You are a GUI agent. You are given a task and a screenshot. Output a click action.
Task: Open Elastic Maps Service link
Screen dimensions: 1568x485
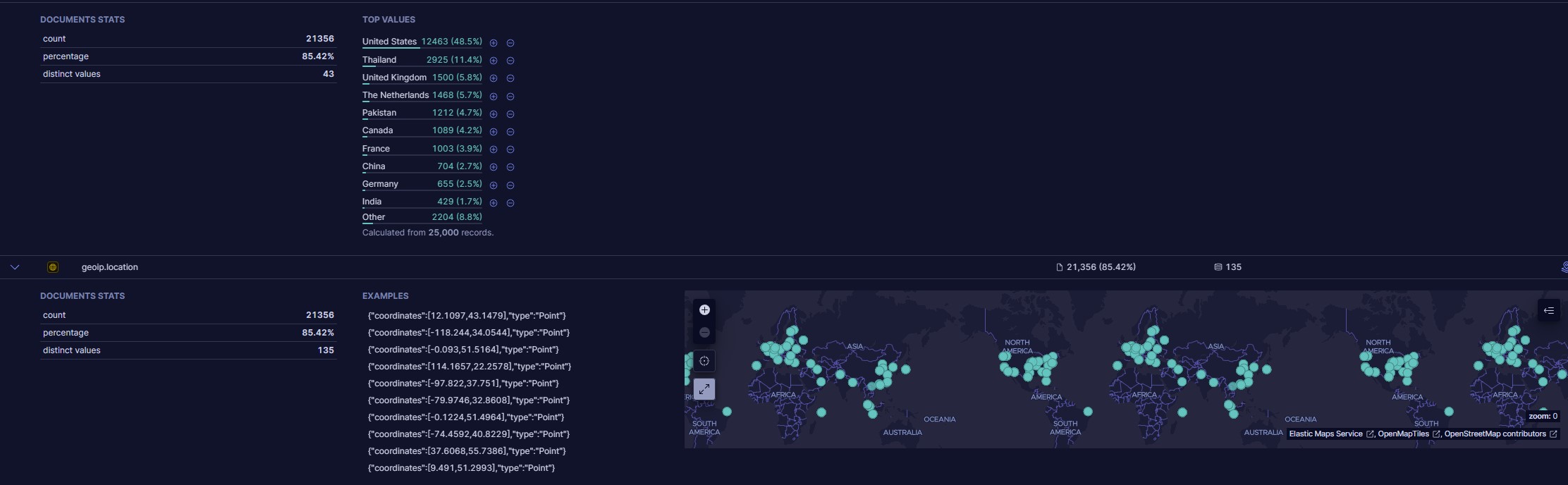tap(1331, 434)
